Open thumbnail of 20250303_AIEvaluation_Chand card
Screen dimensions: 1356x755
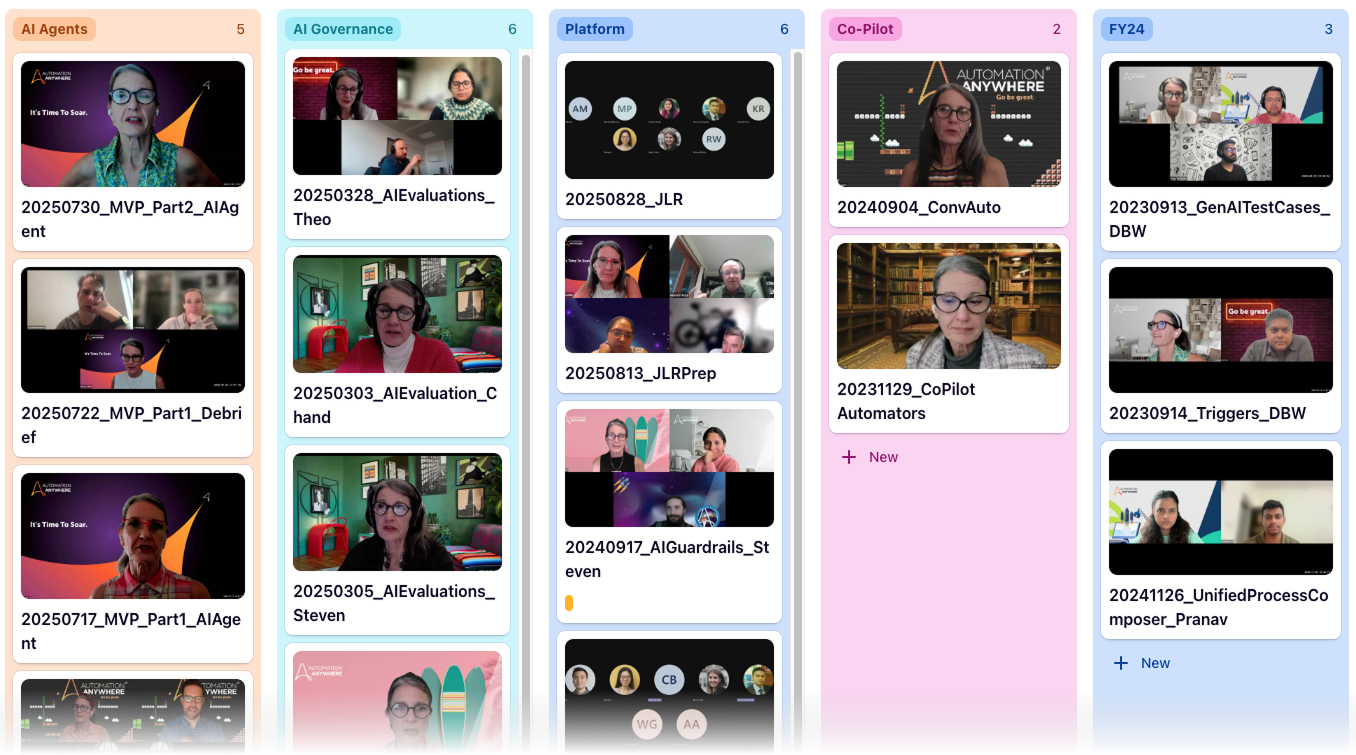[x=397, y=314]
